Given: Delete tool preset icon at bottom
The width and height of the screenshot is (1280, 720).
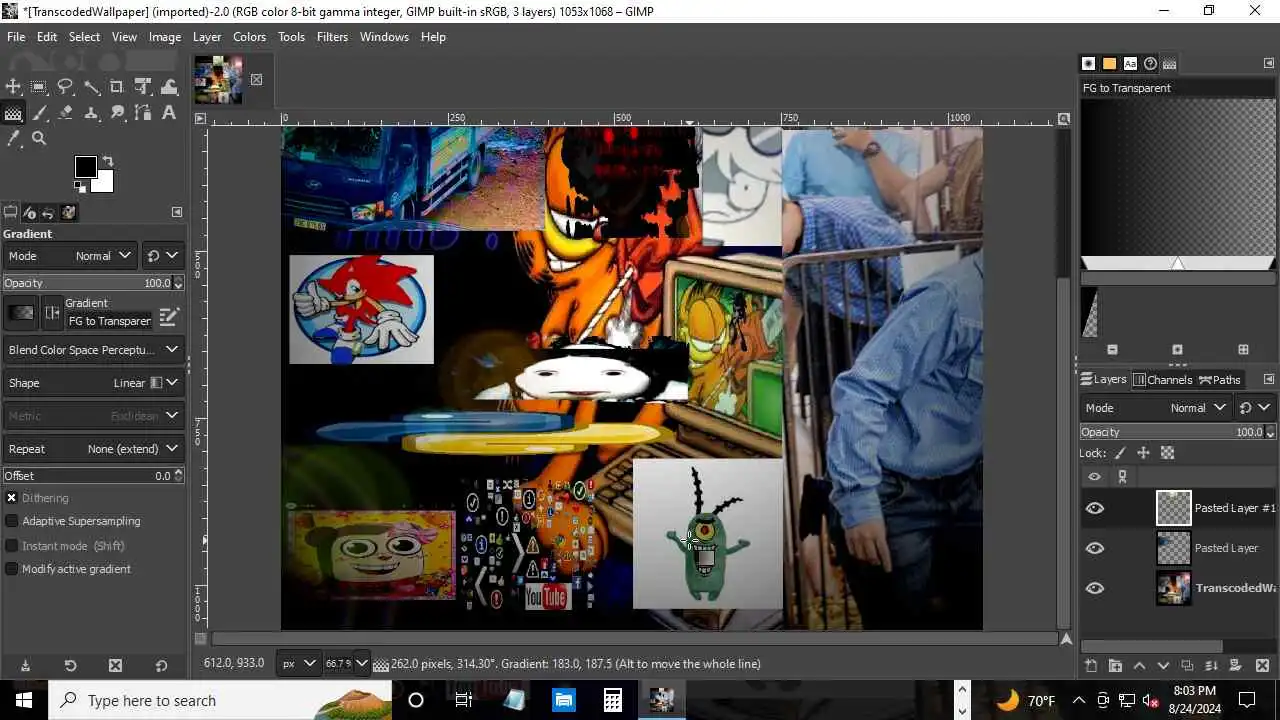Looking at the screenshot, I should [115, 665].
